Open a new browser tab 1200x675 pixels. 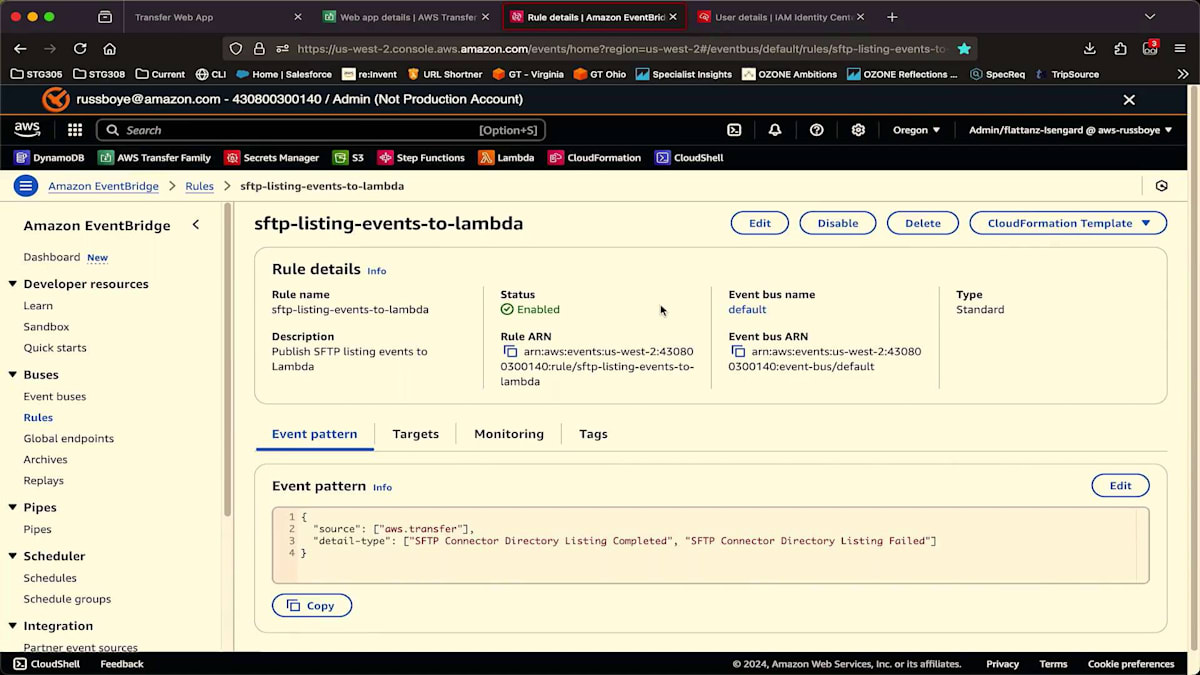point(892,17)
